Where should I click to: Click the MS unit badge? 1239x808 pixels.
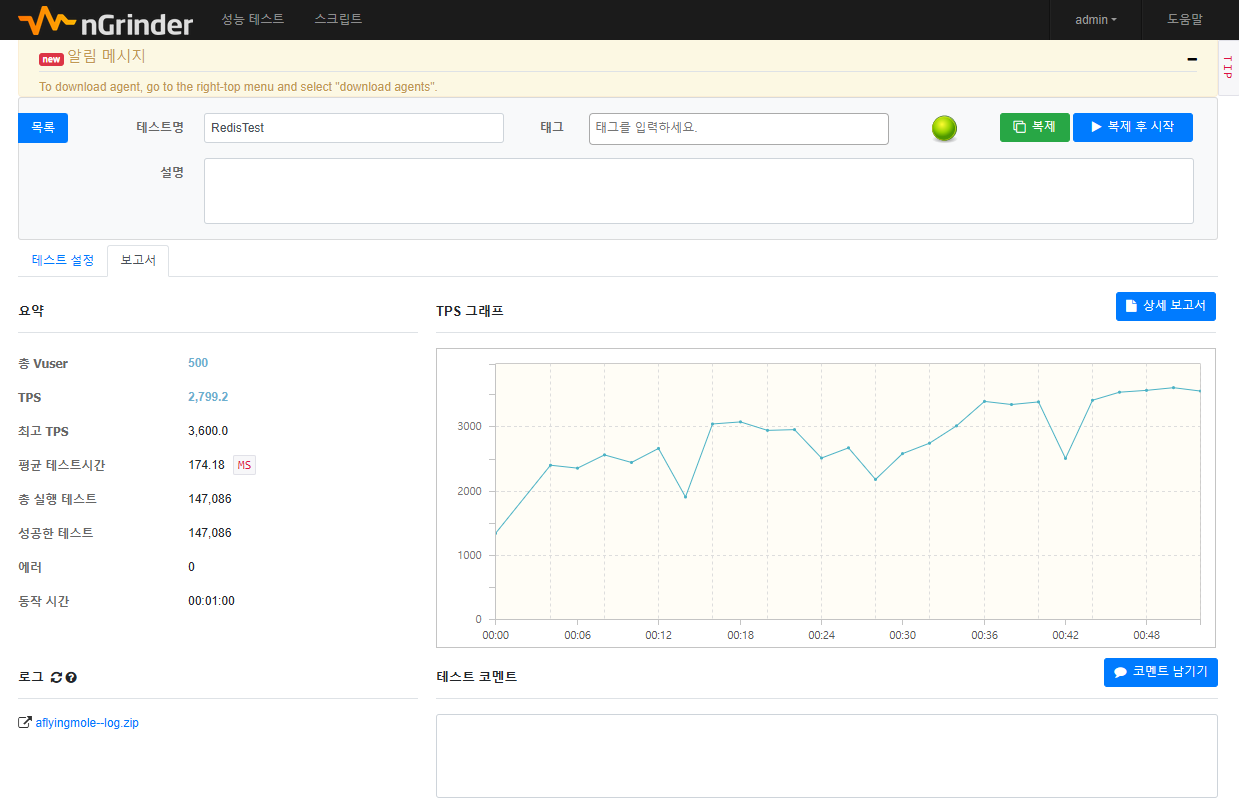pos(244,465)
